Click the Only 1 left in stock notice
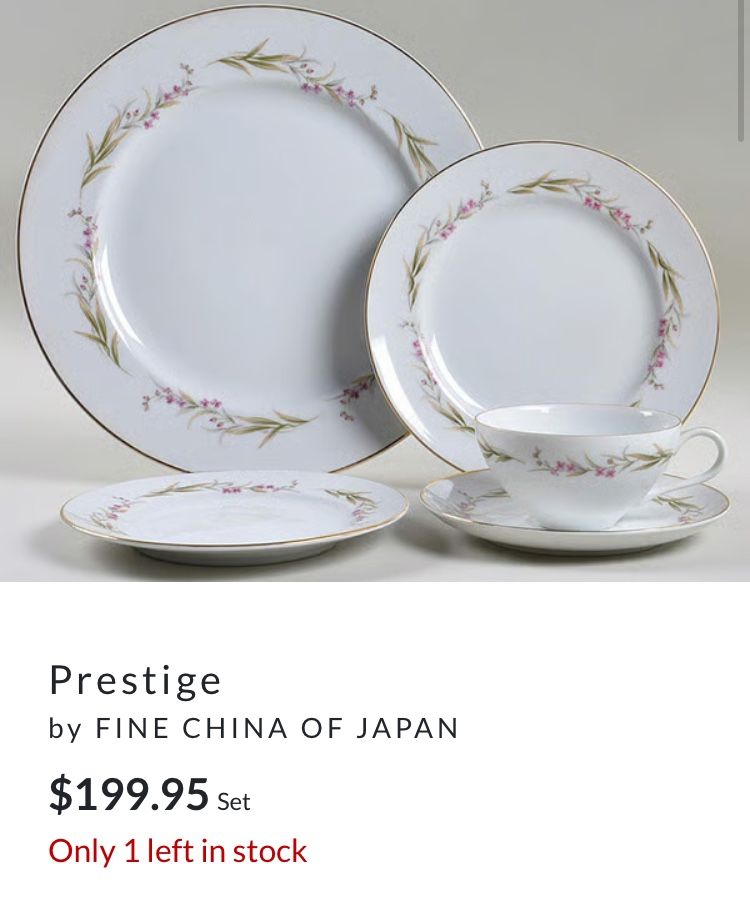Image resolution: width=750 pixels, height=899 pixels. pos(178,851)
